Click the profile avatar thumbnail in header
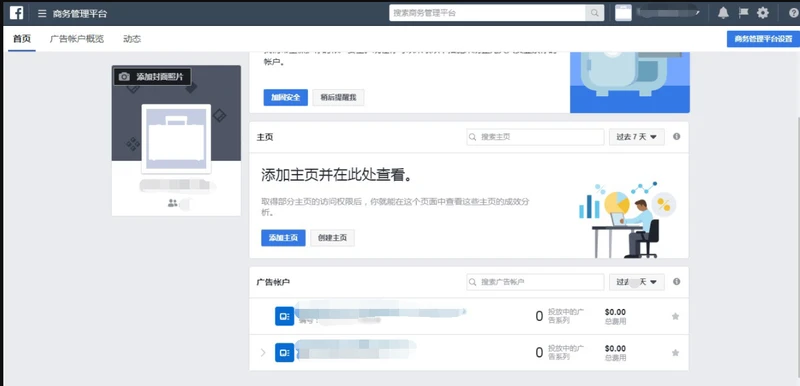Image resolution: width=800 pixels, height=386 pixels. point(623,13)
